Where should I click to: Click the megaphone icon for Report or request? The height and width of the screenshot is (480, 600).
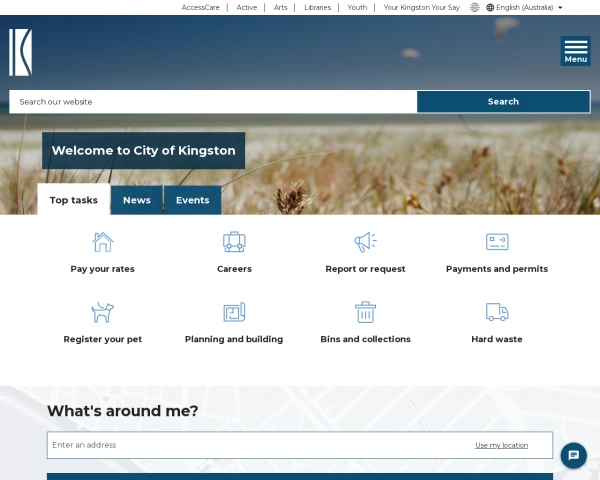pyautogui.click(x=365, y=242)
